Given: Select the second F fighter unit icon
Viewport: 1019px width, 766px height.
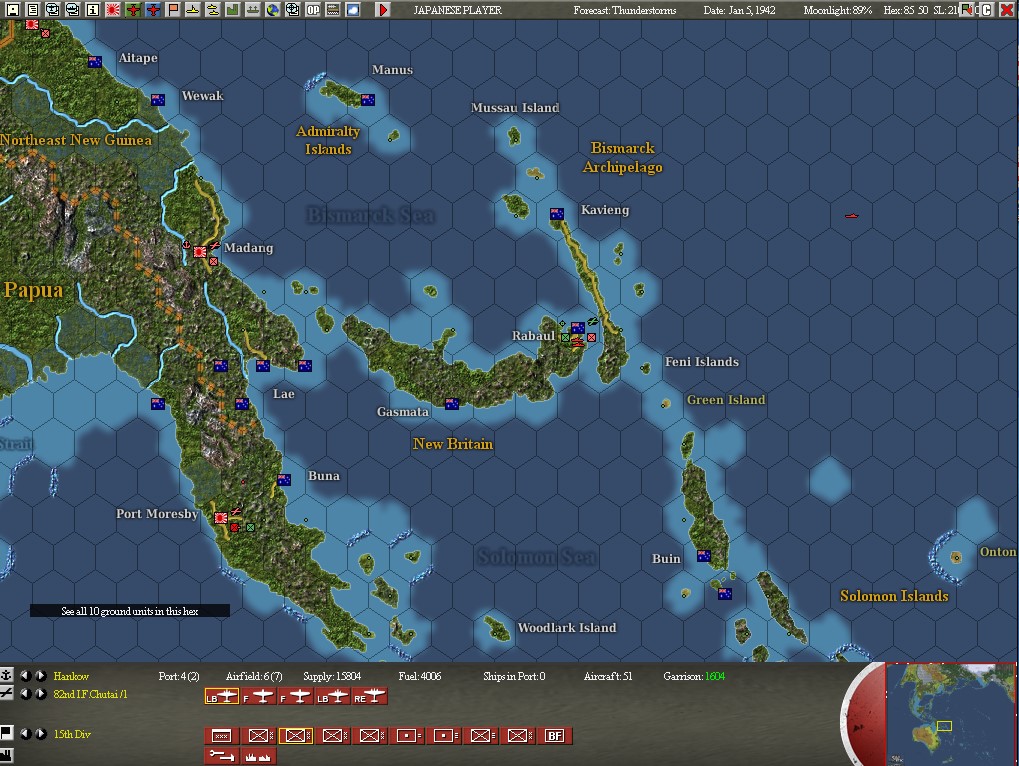Looking at the screenshot, I should pos(296,696).
